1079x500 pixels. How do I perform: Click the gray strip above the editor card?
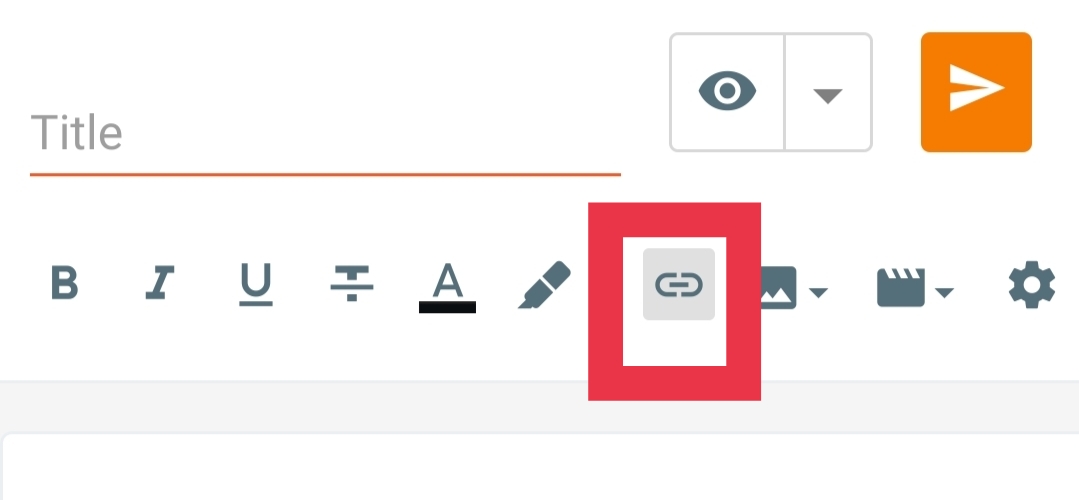pos(540,407)
